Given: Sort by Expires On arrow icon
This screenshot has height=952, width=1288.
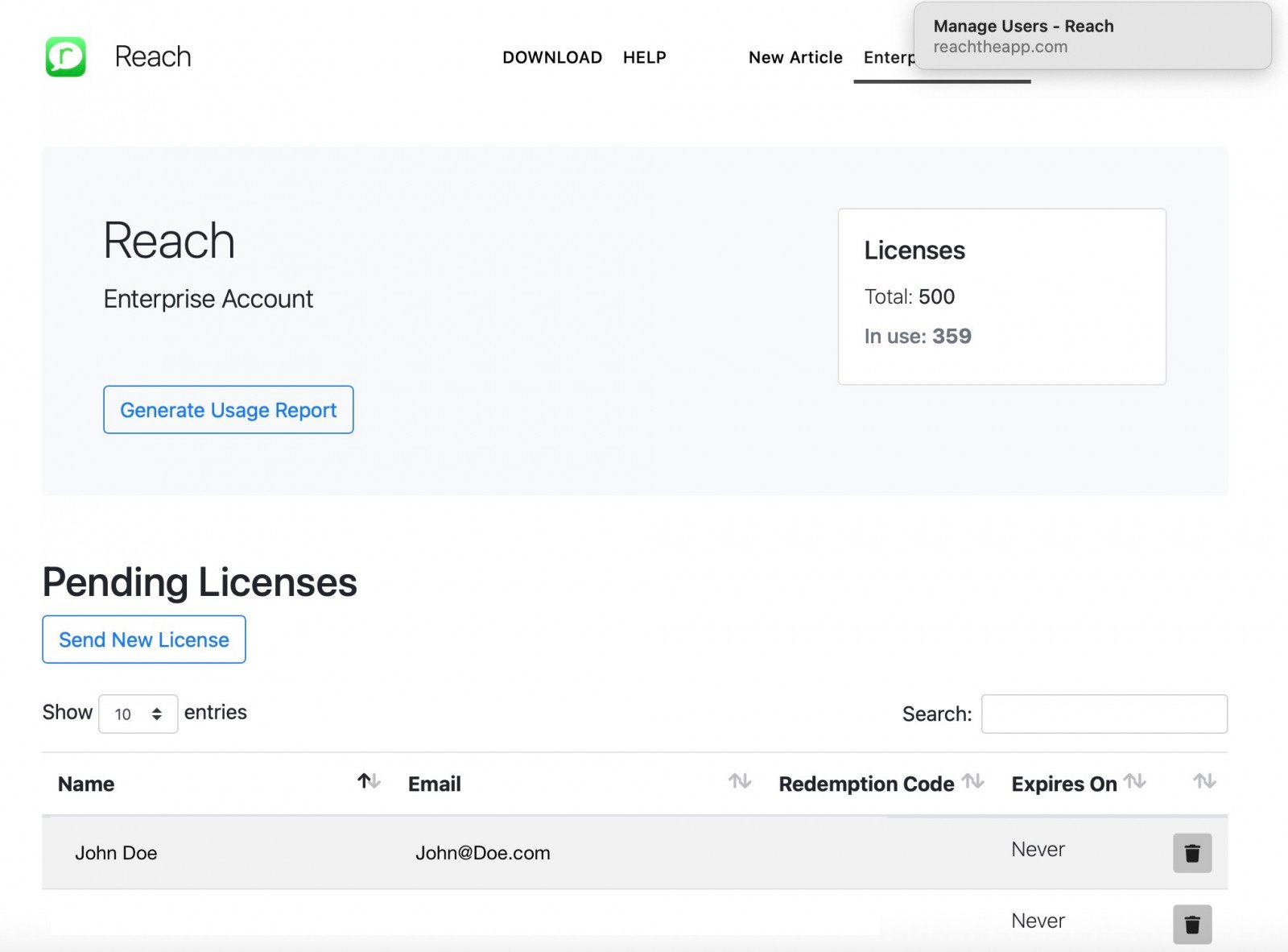Looking at the screenshot, I should click(x=1134, y=781).
